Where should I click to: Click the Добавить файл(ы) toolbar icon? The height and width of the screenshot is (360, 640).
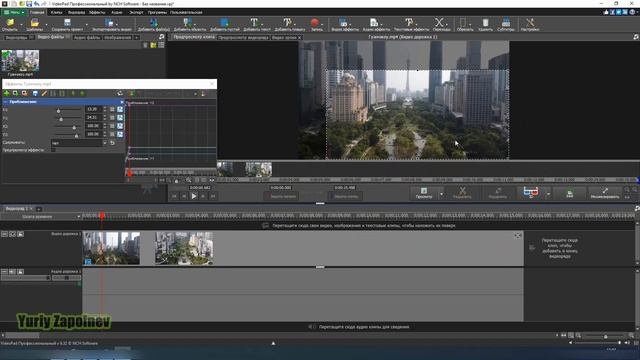(x=153, y=22)
